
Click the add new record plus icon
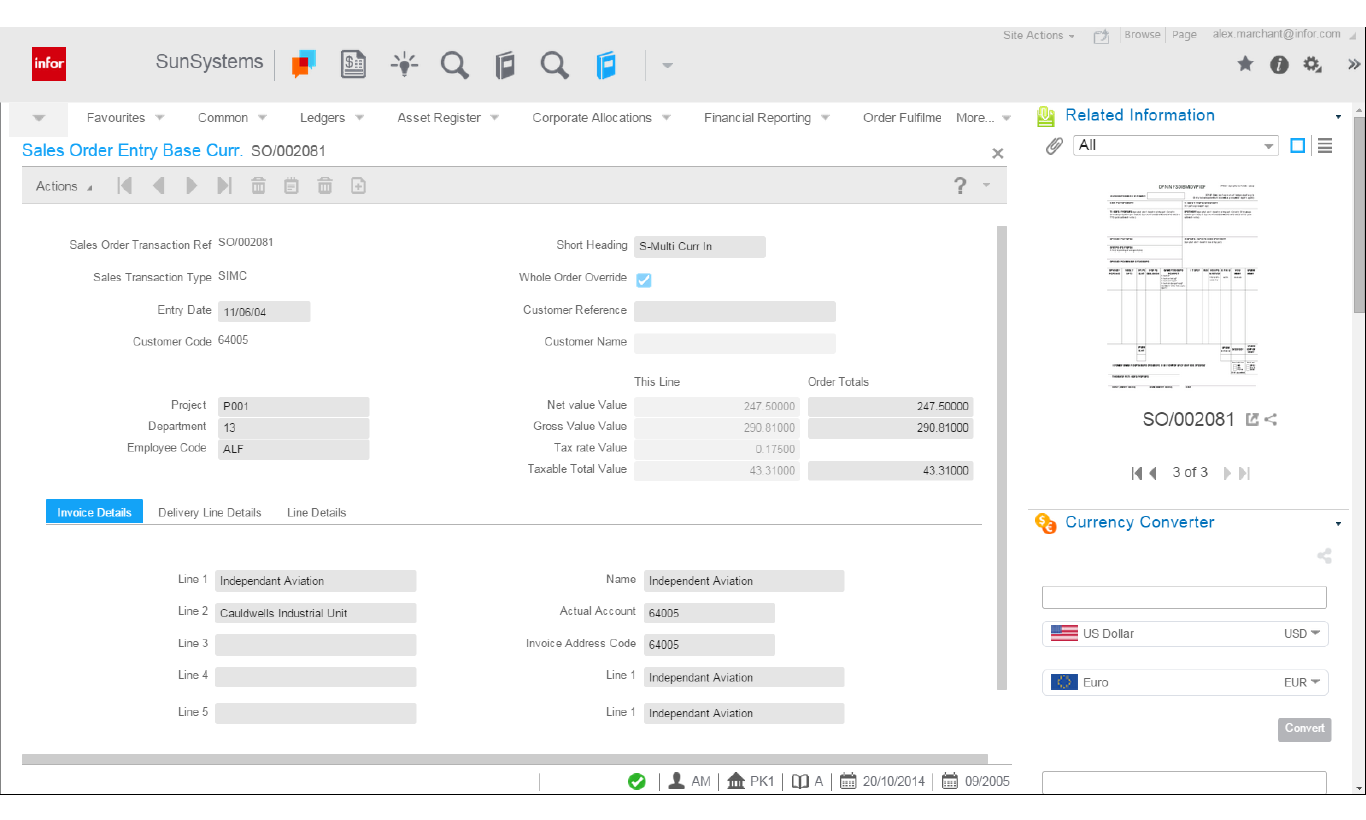point(358,185)
